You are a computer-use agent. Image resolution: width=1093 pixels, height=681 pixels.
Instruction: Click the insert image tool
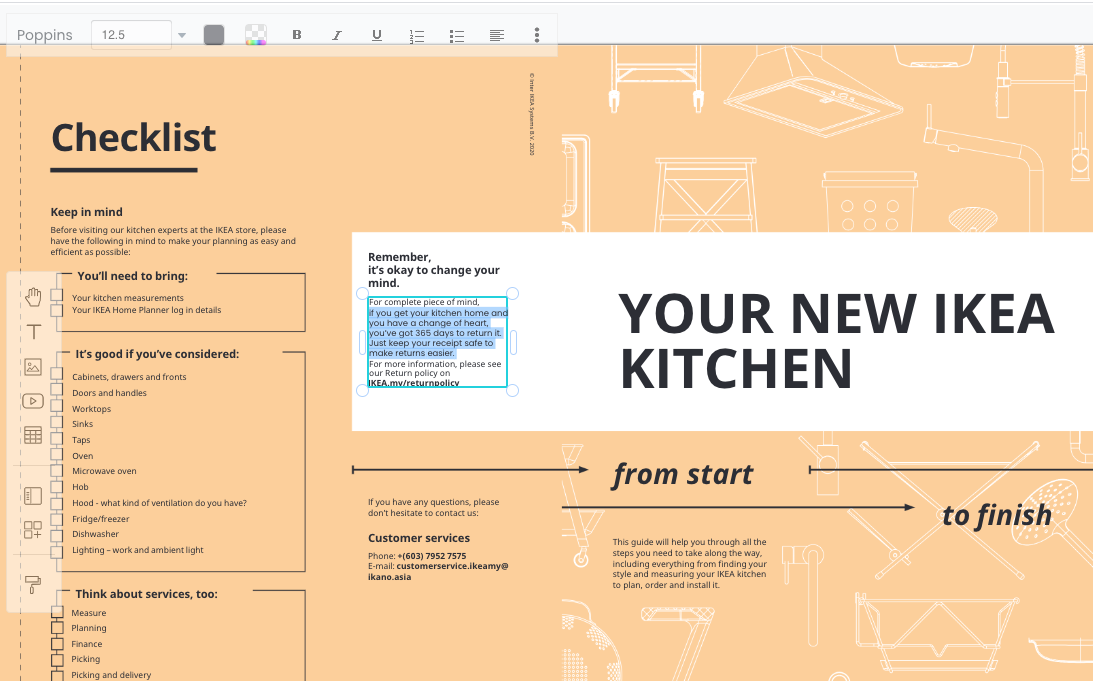point(33,367)
